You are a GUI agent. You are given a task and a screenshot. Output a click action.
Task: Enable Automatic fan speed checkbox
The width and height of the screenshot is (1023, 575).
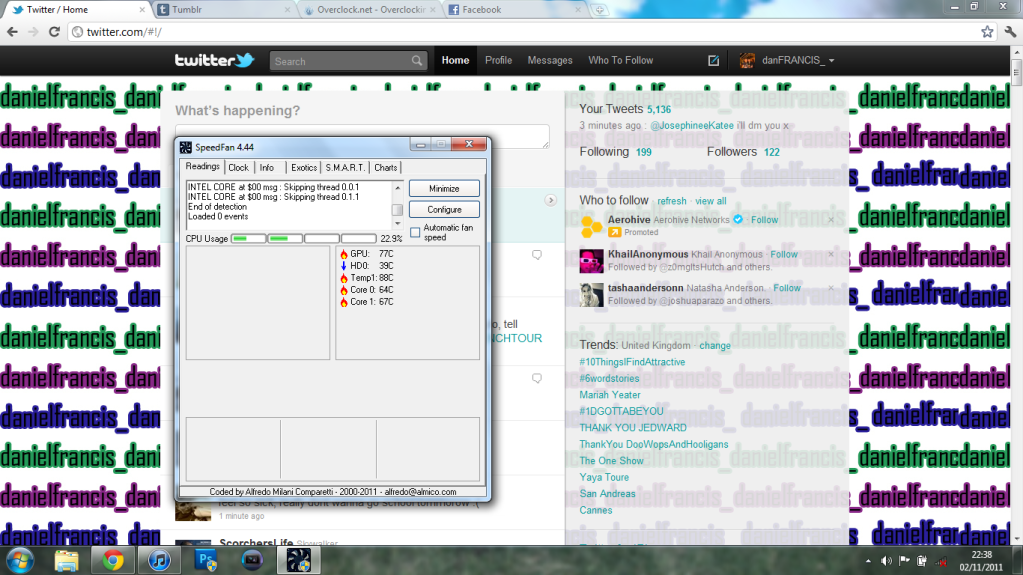415,232
